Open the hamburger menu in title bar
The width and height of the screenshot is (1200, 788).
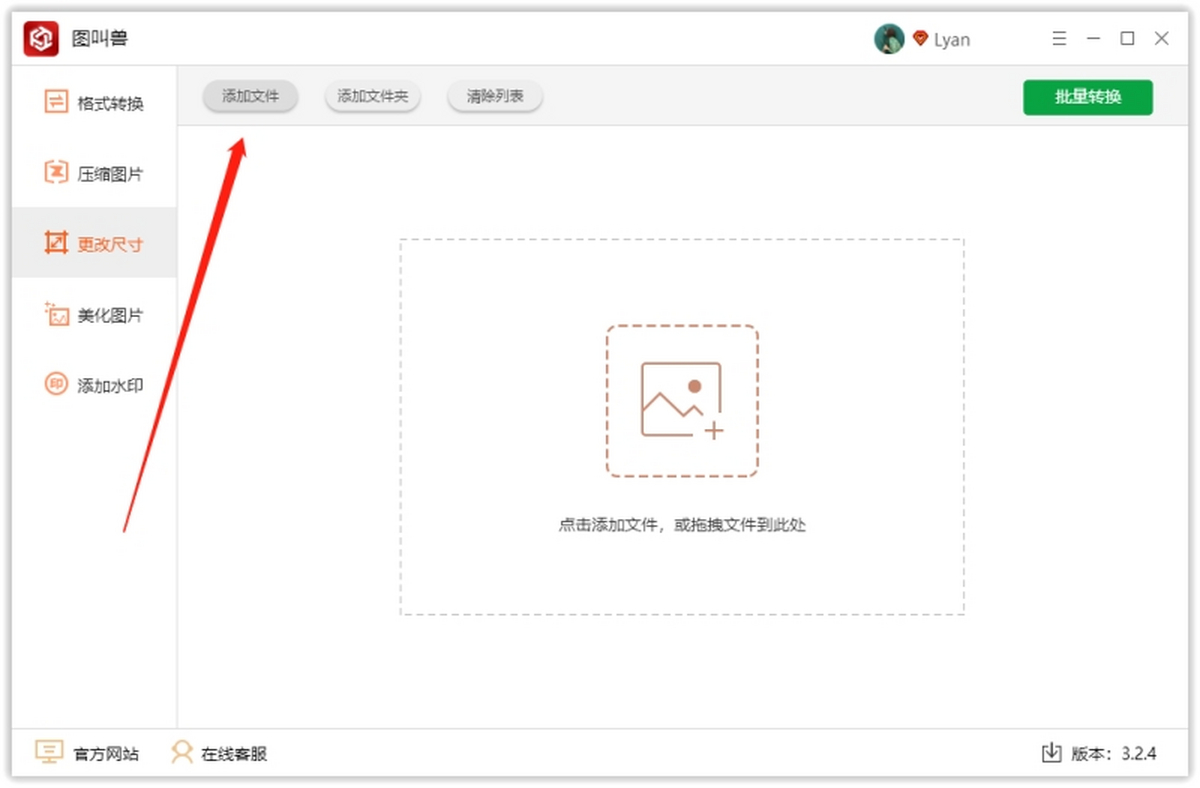coord(1060,39)
